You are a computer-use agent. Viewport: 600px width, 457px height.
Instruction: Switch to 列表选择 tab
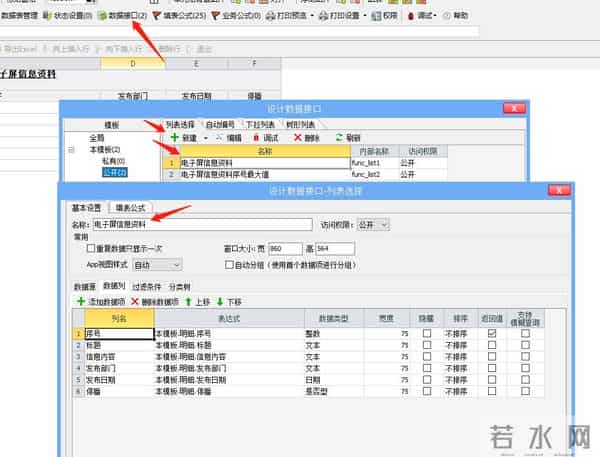point(180,125)
